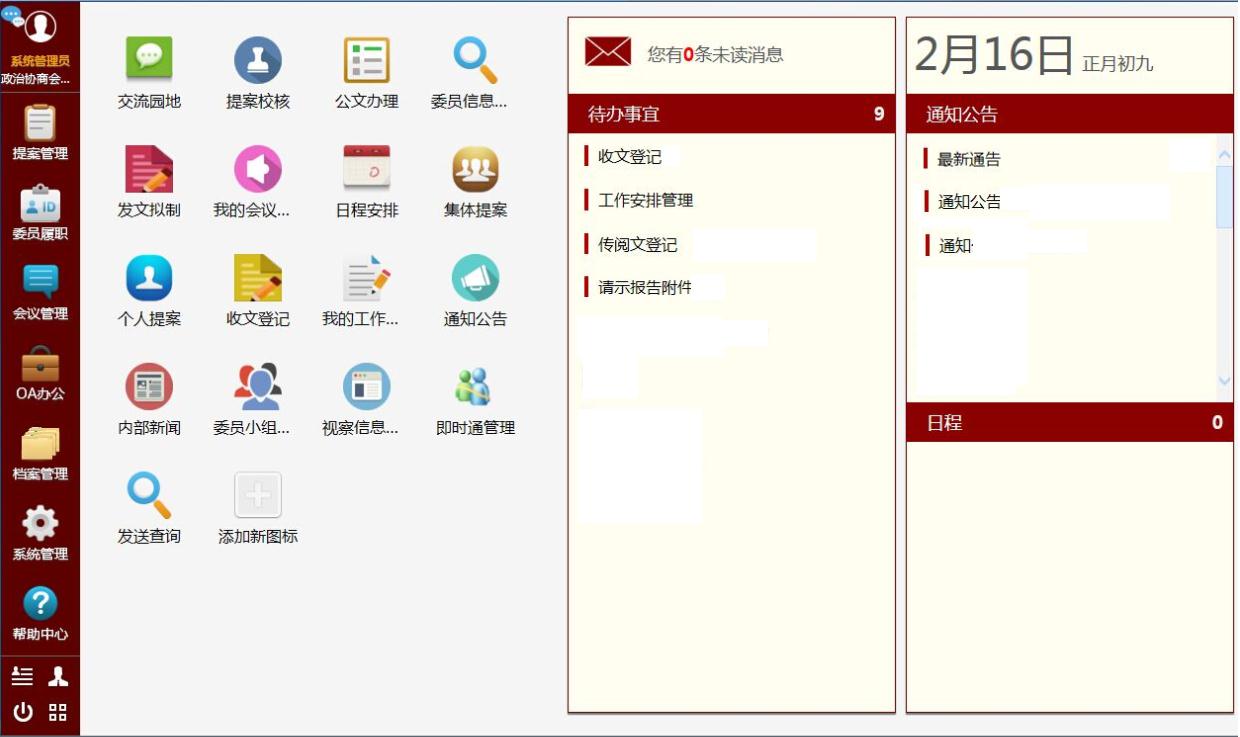This screenshot has height=737, width=1240.
Task: Open the 提案校核 stamp icon
Action: tap(258, 60)
